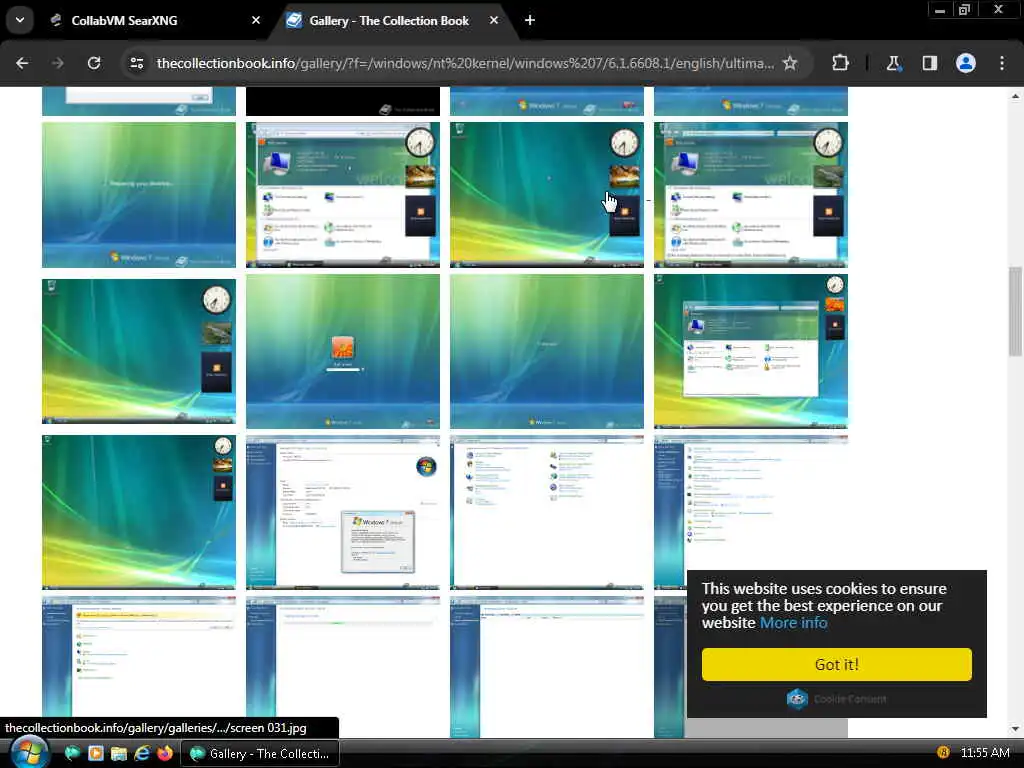The image size is (1024, 768).
Task: Launch Internet Explorer from taskbar
Action: tap(142, 754)
